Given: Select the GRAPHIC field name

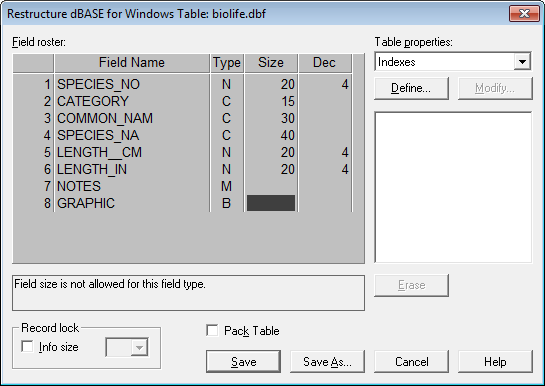Looking at the screenshot, I should (x=86, y=203).
